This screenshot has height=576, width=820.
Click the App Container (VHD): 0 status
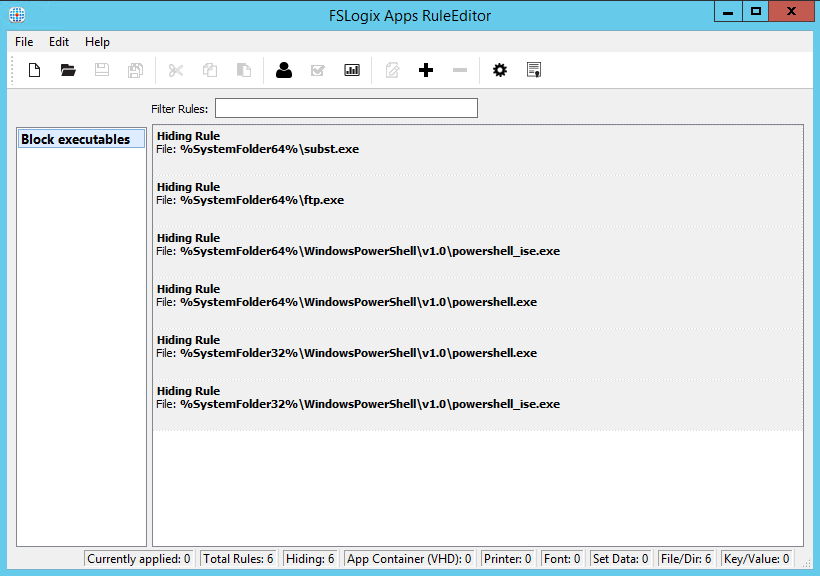tap(409, 559)
